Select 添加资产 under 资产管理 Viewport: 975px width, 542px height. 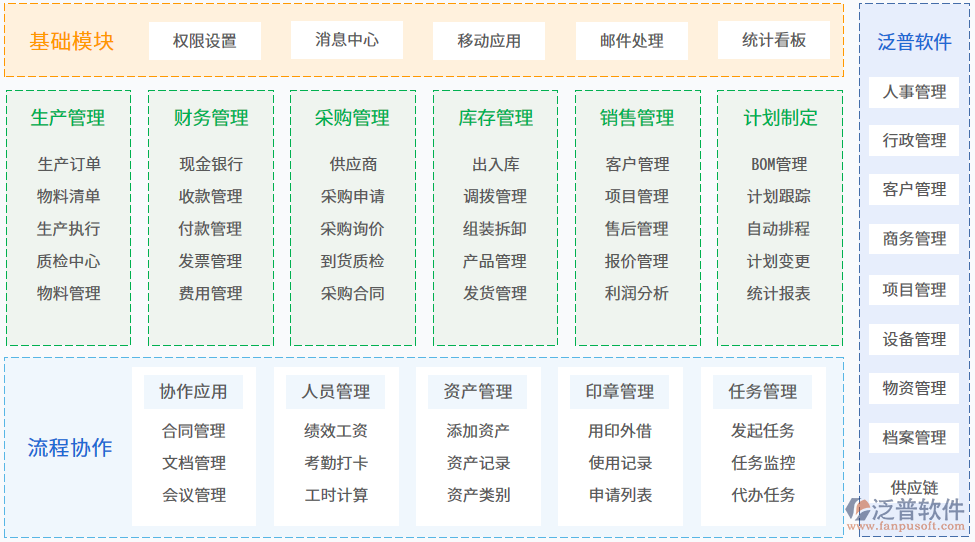coord(478,431)
